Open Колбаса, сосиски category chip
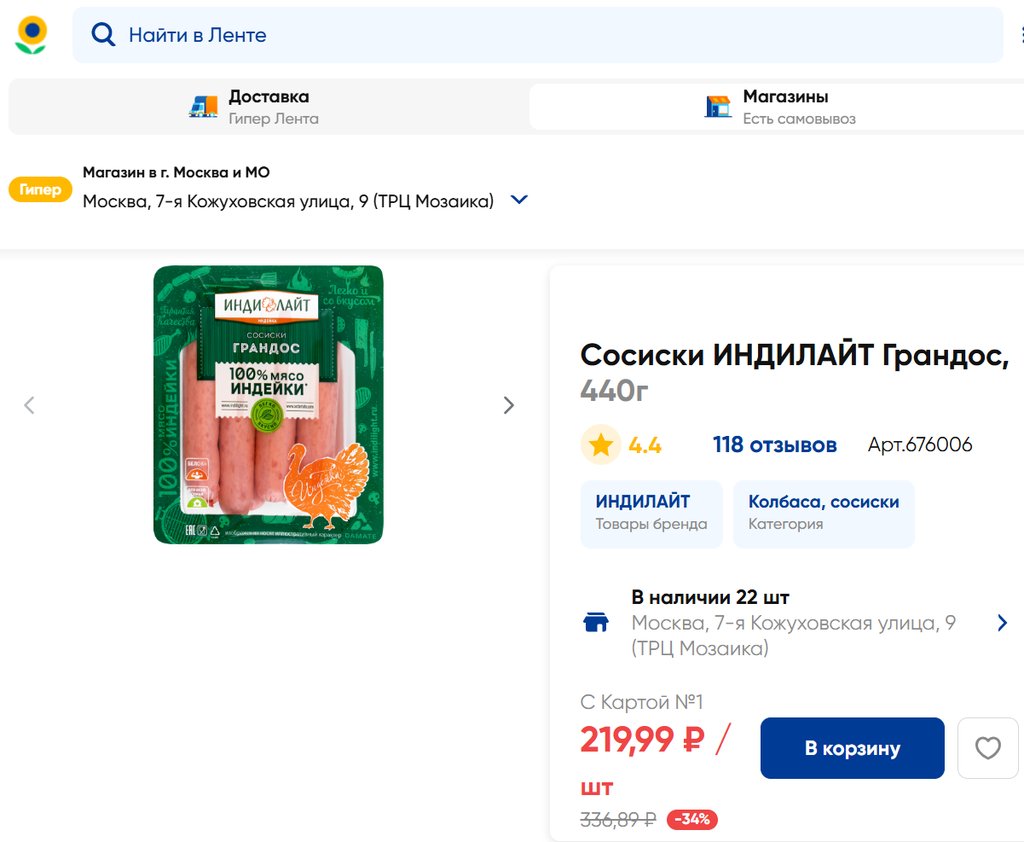 click(x=823, y=513)
